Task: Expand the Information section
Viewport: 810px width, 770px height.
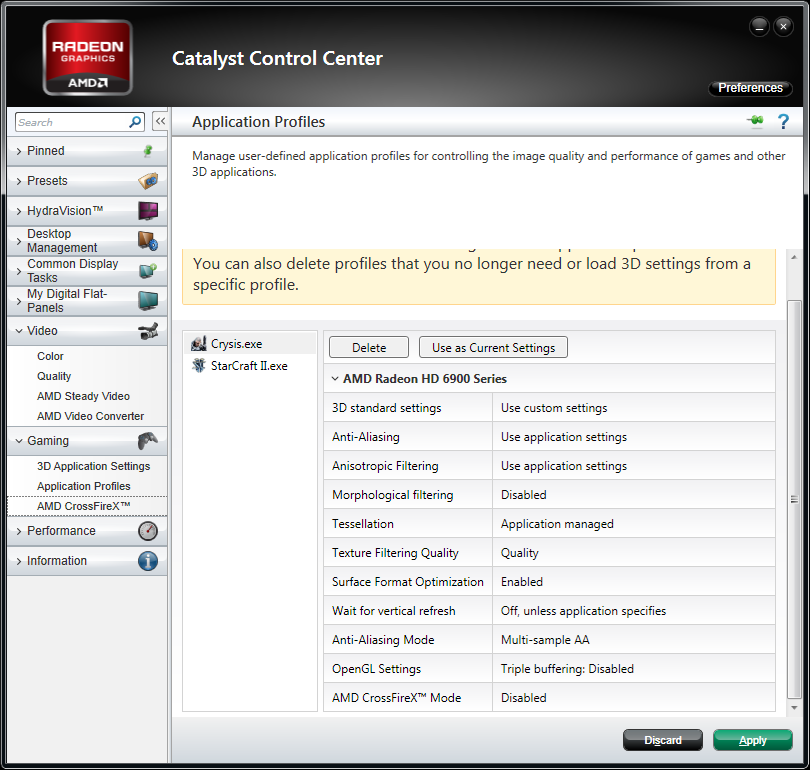Action: [19, 561]
